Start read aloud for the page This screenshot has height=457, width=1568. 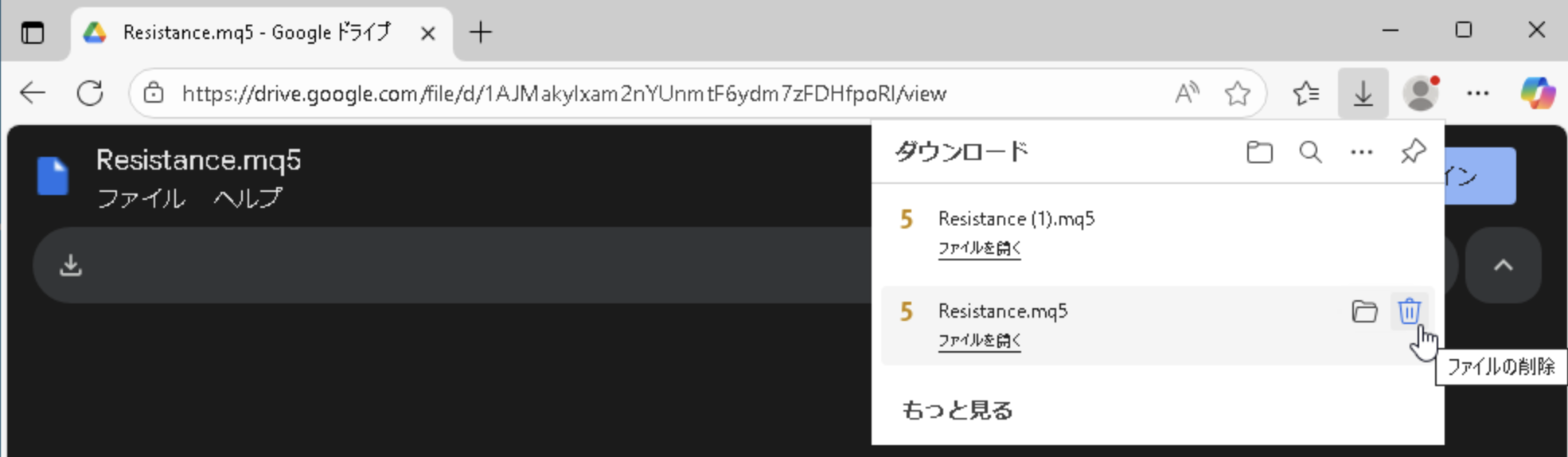pos(1187,94)
